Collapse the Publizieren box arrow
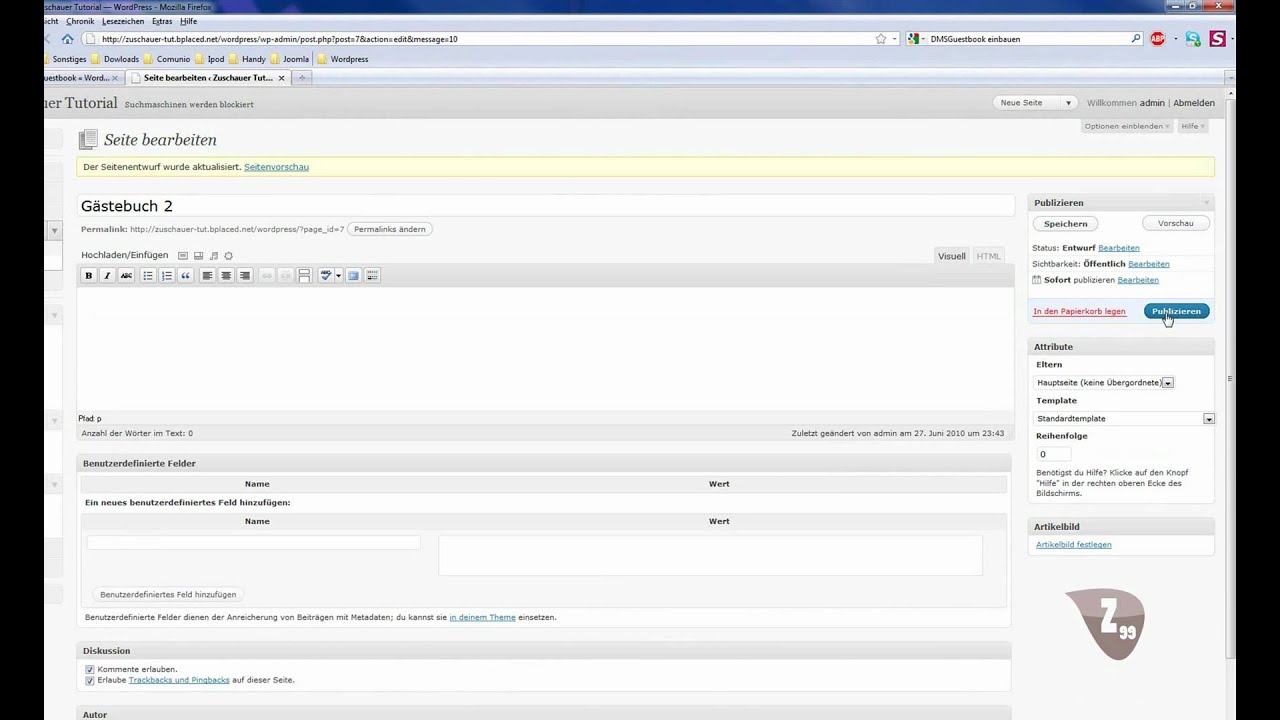 pos(1206,203)
